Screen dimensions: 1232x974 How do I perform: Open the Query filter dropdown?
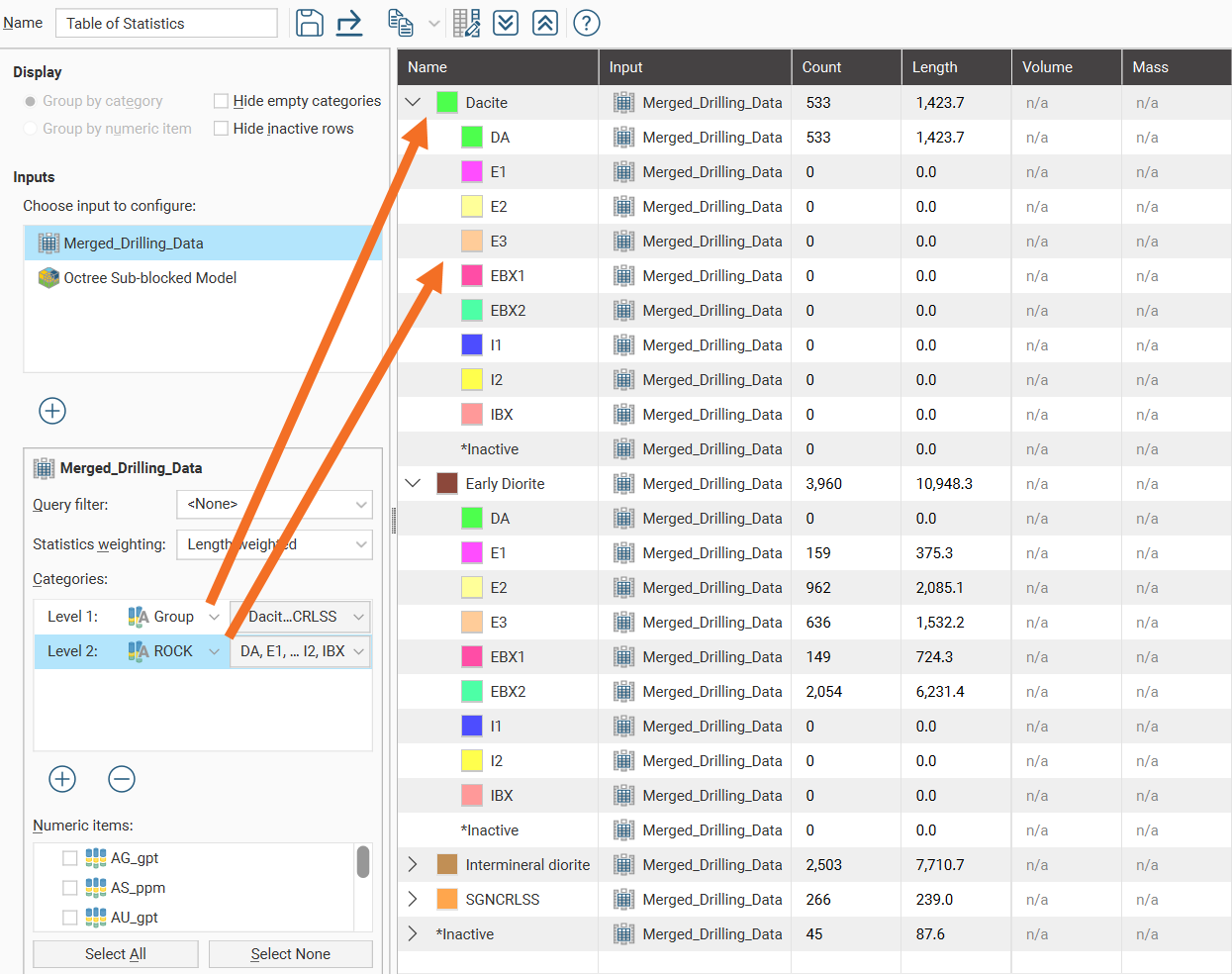(x=274, y=505)
